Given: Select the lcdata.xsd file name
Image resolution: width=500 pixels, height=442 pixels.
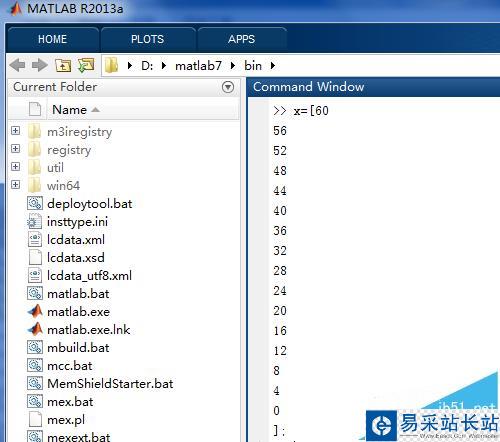Looking at the screenshot, I should (76, 258).
